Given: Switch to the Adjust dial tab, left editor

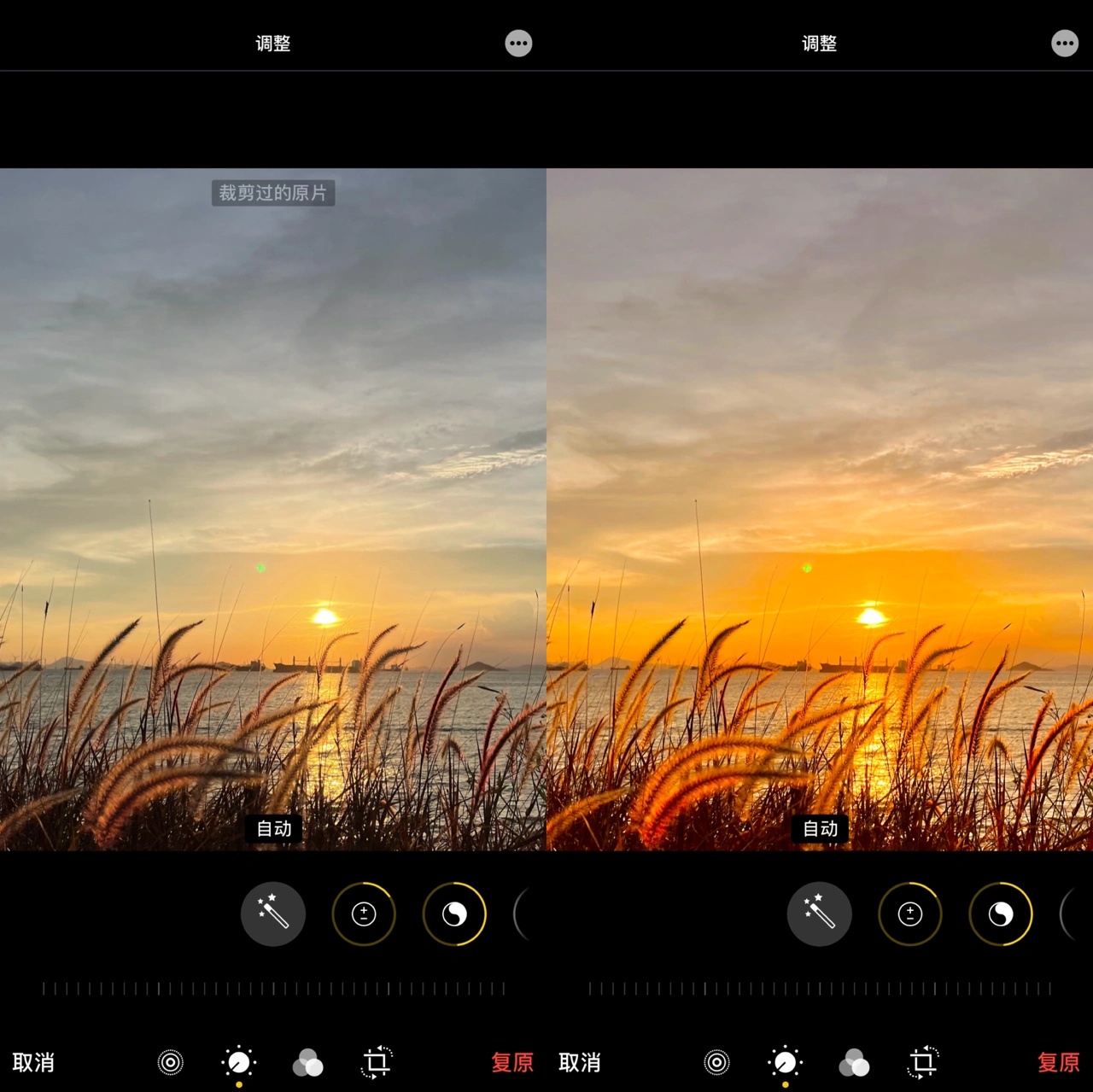Looking at the screenshot, I should coord(239,1063).
